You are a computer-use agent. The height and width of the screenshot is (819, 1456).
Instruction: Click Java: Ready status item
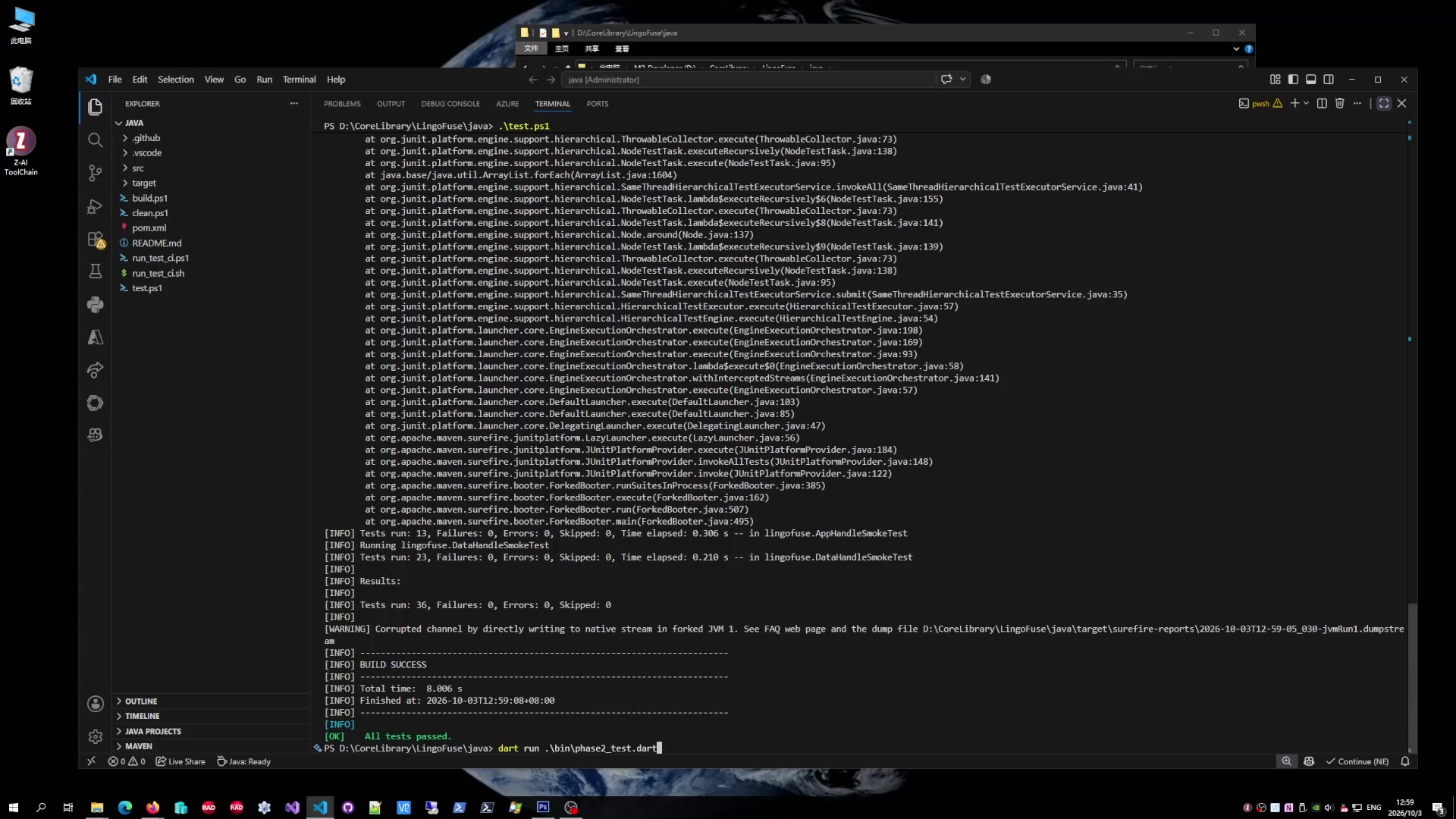243,761
